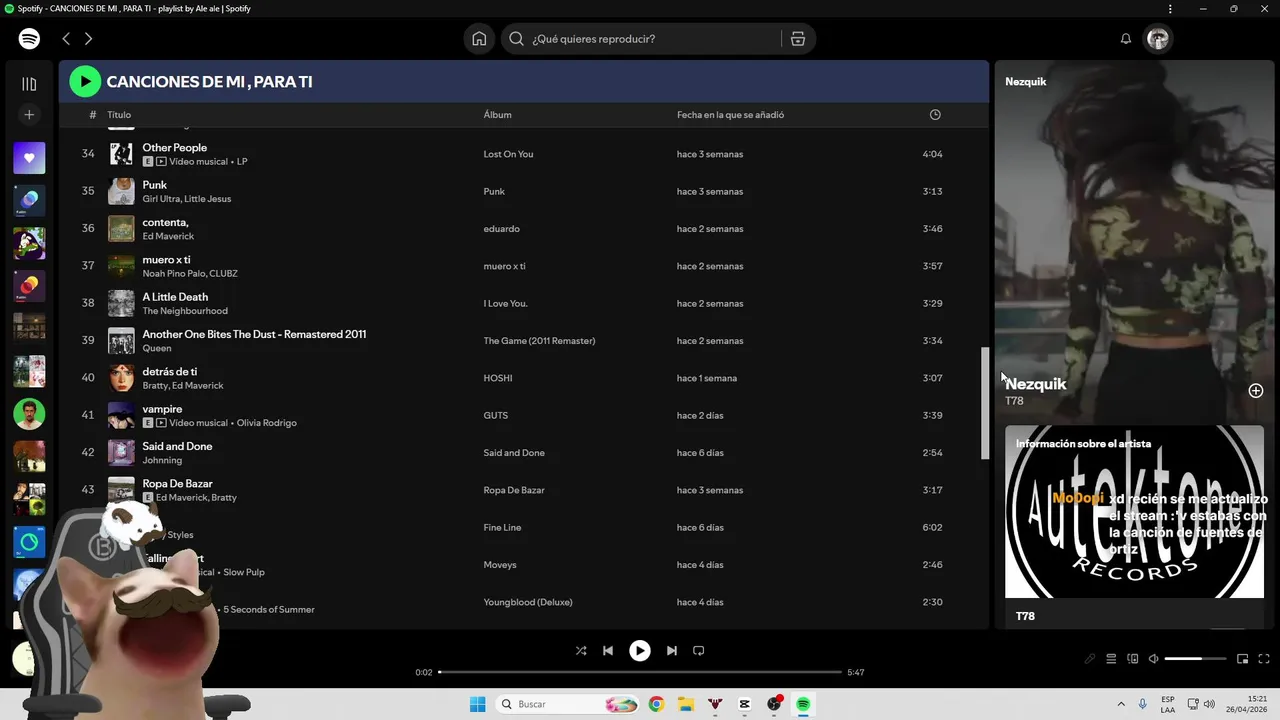
Task: Open the user profile avatar
Action: click(1158, 39)
